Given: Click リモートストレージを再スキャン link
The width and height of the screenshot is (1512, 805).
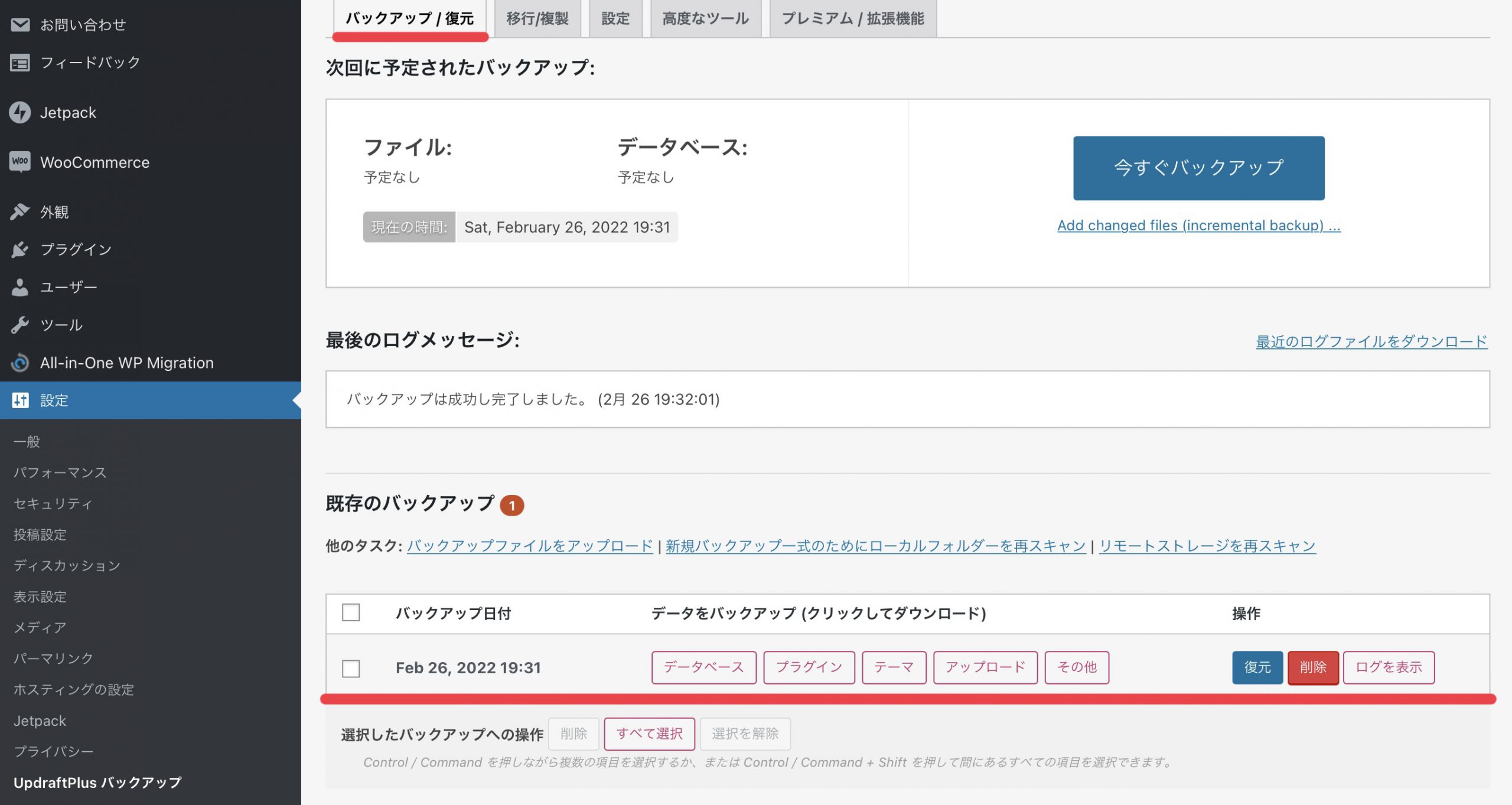Looking at the screenshot, I should (x=1207, y=546).
